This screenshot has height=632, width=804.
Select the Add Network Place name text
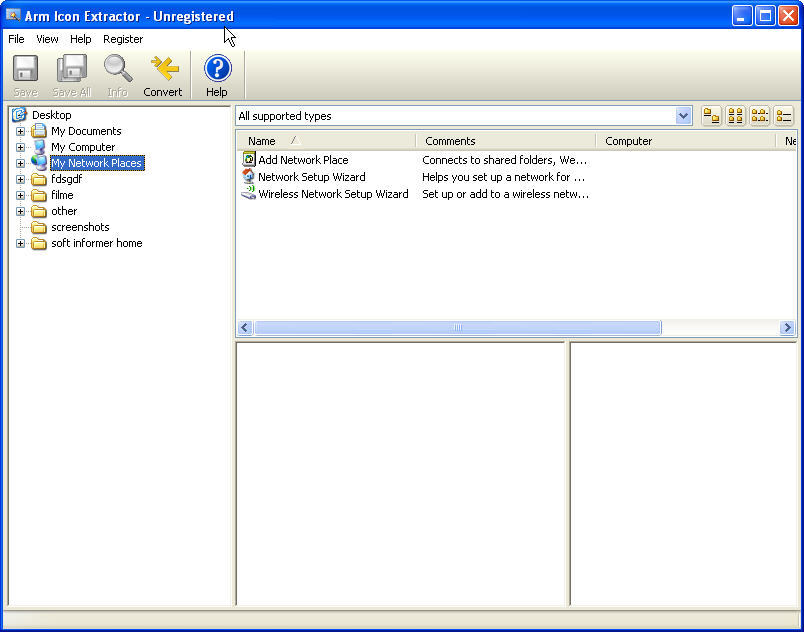pyautogui.click(x=303, y=159)
